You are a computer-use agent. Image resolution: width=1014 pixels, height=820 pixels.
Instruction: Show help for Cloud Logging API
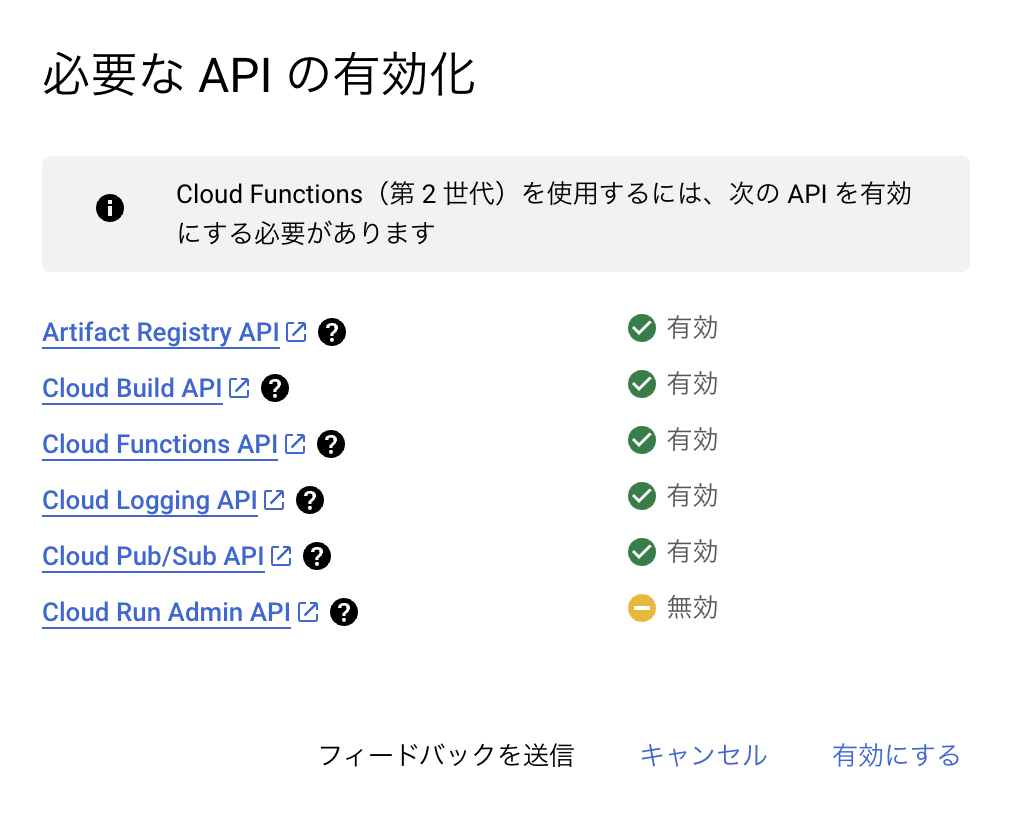[x=310, y=501]
